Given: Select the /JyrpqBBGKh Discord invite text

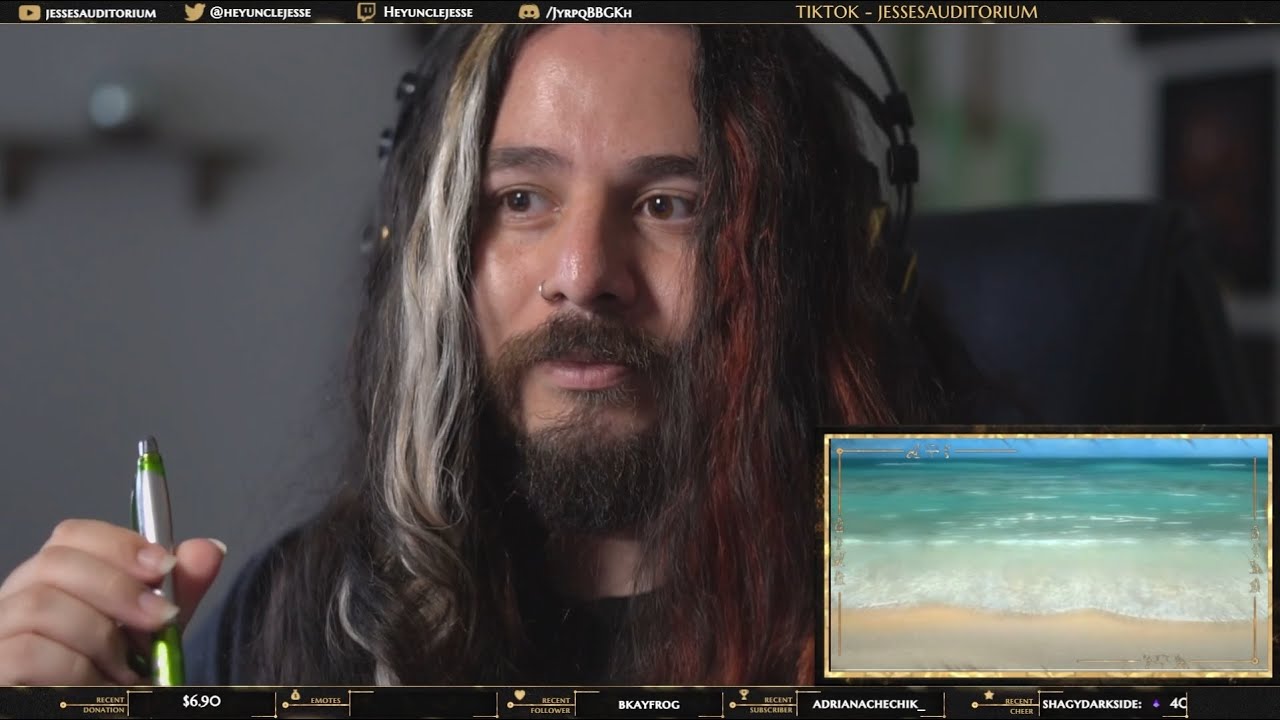Looking at the screenshot, I should click(588, 12).
